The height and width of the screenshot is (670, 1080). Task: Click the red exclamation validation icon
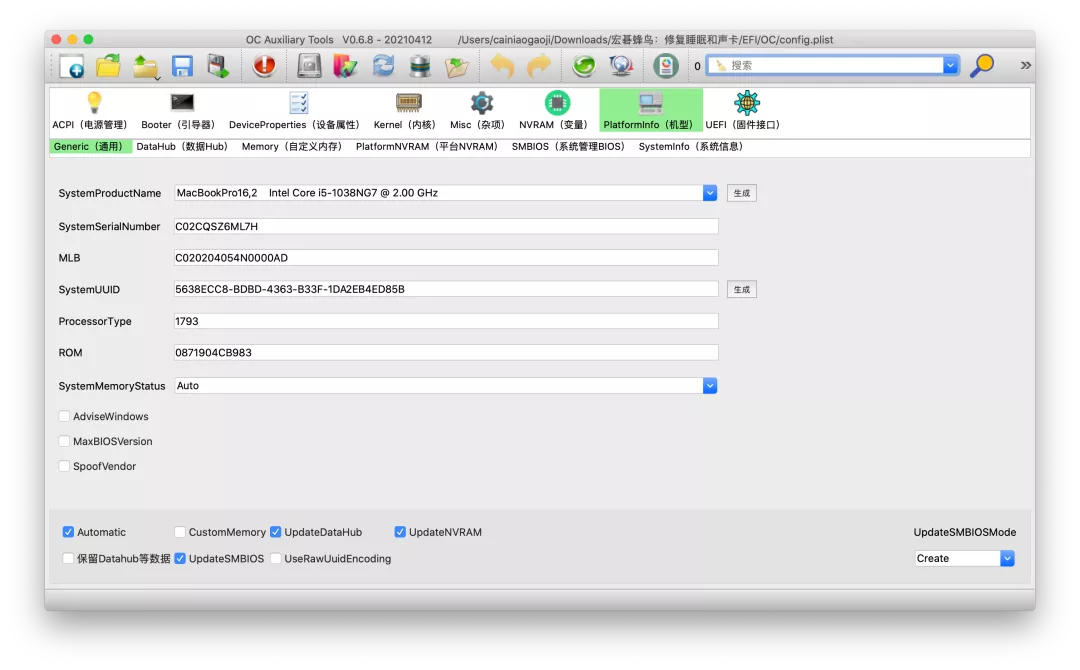click(x=264, y=66)
